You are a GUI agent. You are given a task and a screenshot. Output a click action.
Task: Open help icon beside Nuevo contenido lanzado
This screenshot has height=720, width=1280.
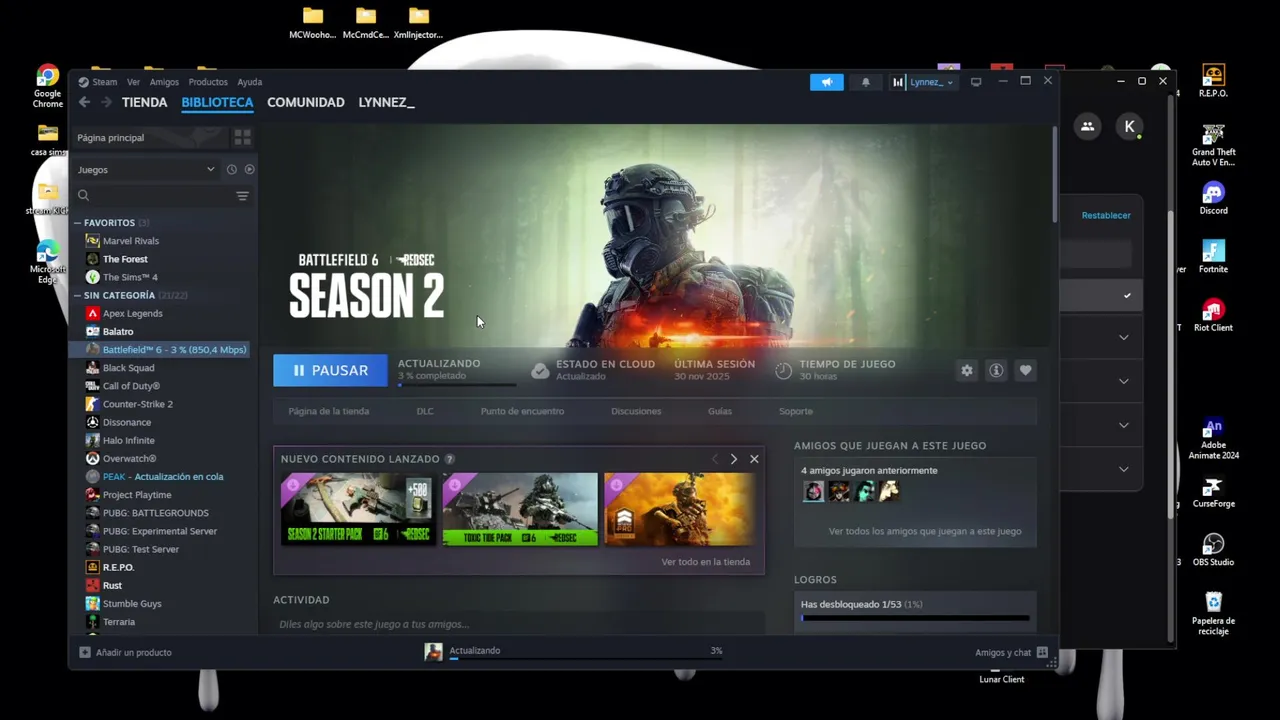(450, 459)
